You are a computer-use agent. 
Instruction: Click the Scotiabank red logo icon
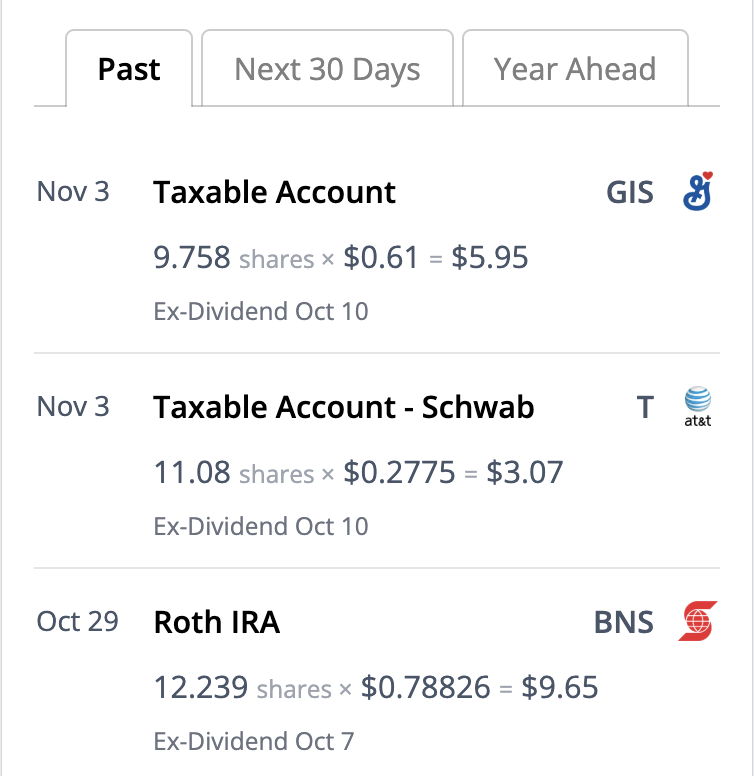[x=697, y=622]
